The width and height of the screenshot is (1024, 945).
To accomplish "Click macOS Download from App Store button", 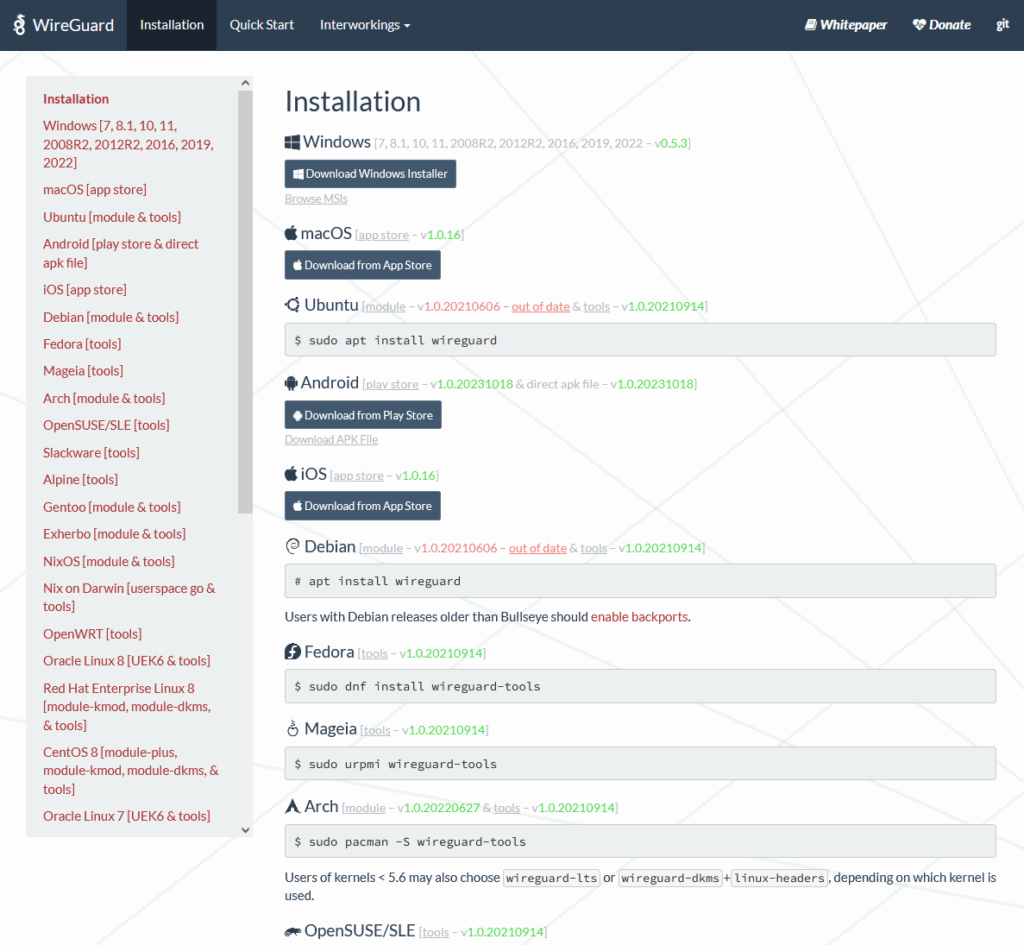I will coord(362,265).
